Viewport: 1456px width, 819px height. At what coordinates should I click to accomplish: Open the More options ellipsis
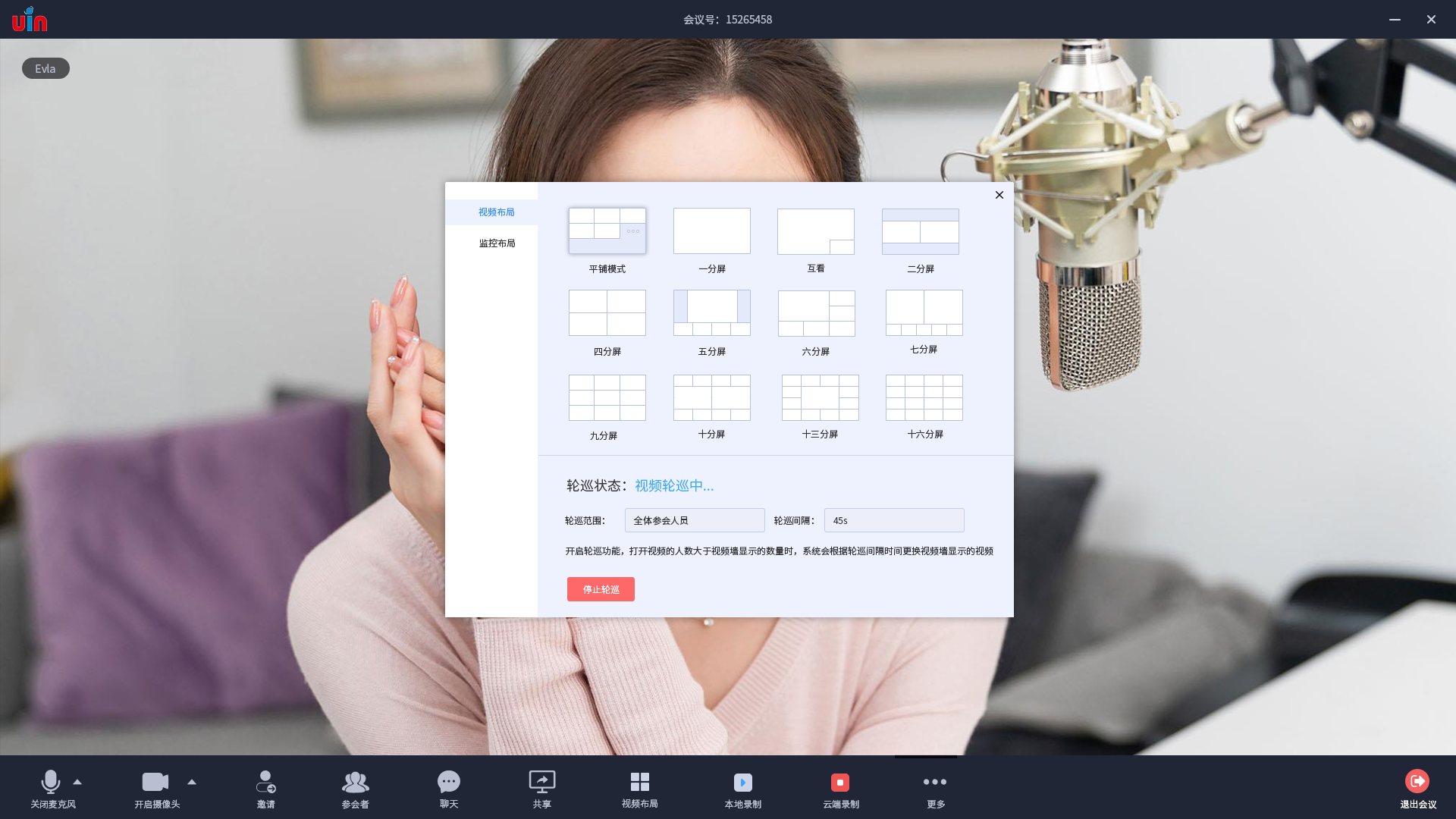[935, 782]
